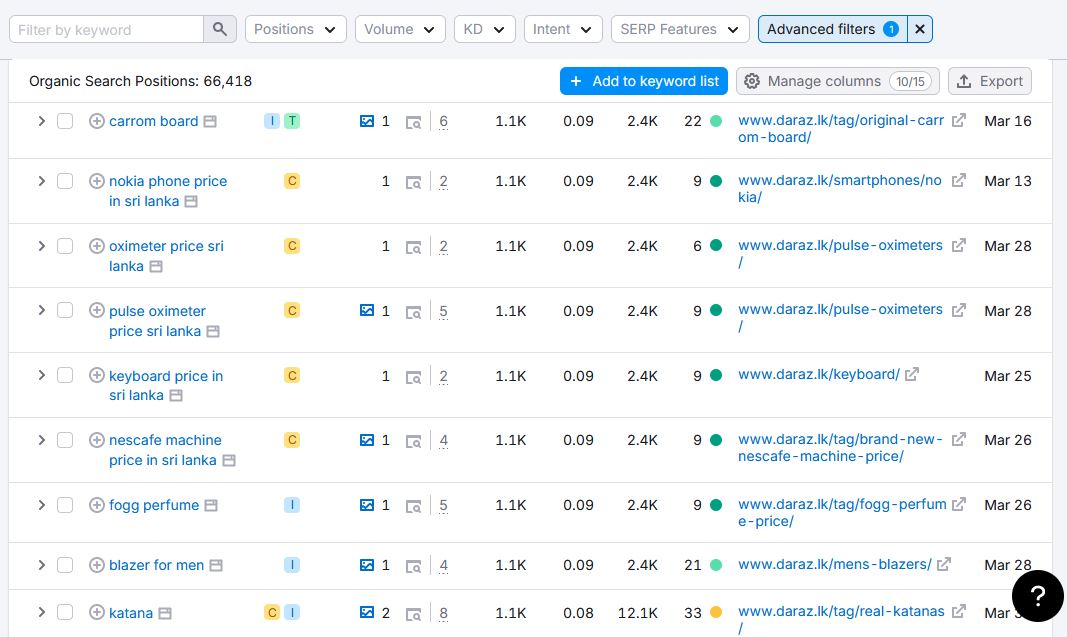The height and width of the screenshot is (637, 1067).
Task: Click Add to keyword list button
Action: click(x=643, y=81)
